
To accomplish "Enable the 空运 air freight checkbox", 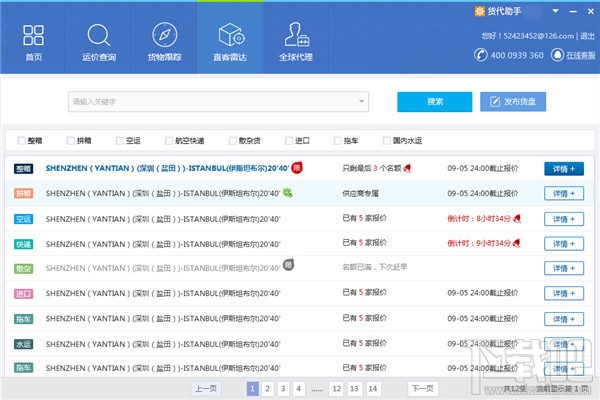I will click(120, 140).
